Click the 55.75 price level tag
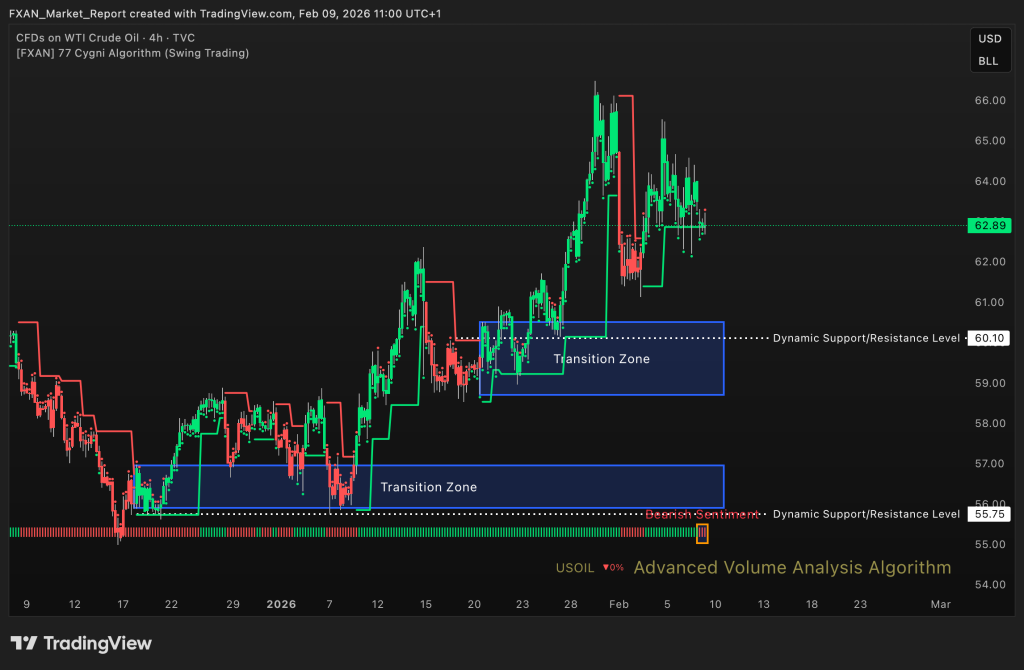This screenshot has height=670, width=1024. (x=987, y=514)
